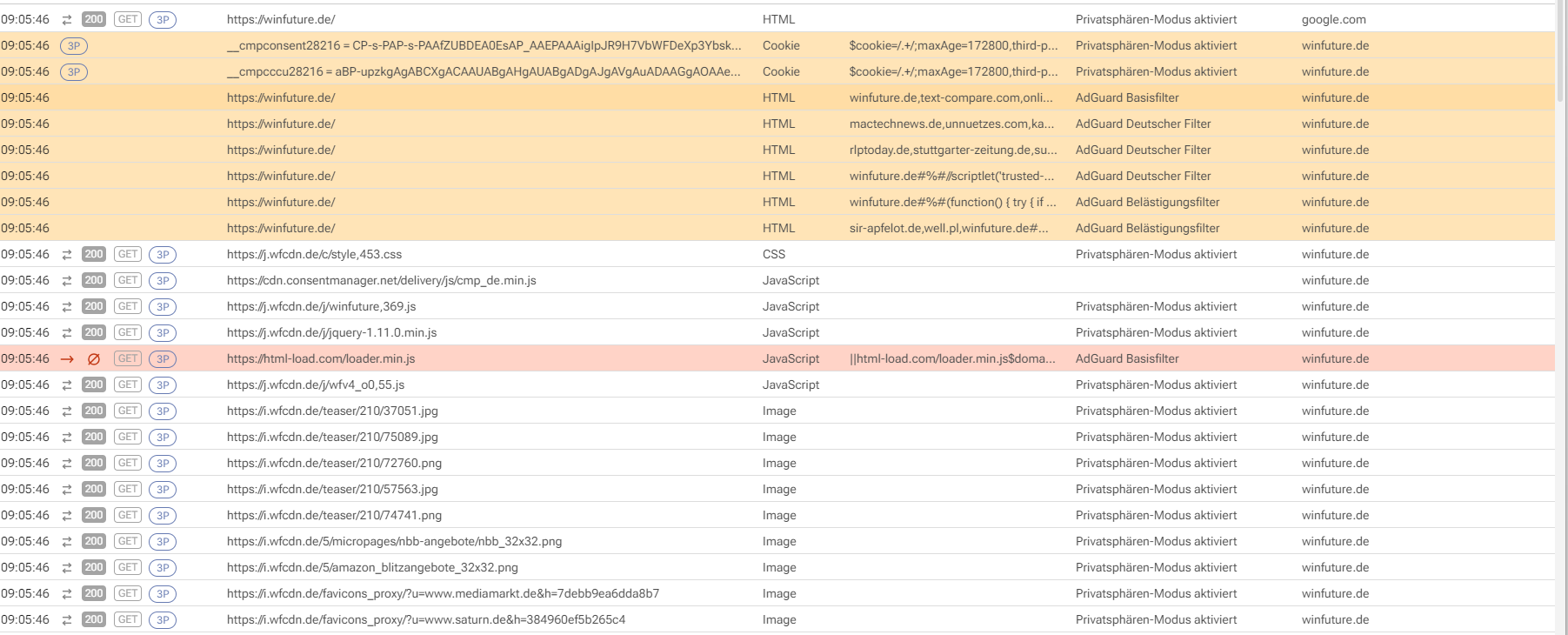Click the transfer arrows icon in the wfv4_o0,55.js row
This screenshot has height=635, width=1568.
click(x=67, y=385)
